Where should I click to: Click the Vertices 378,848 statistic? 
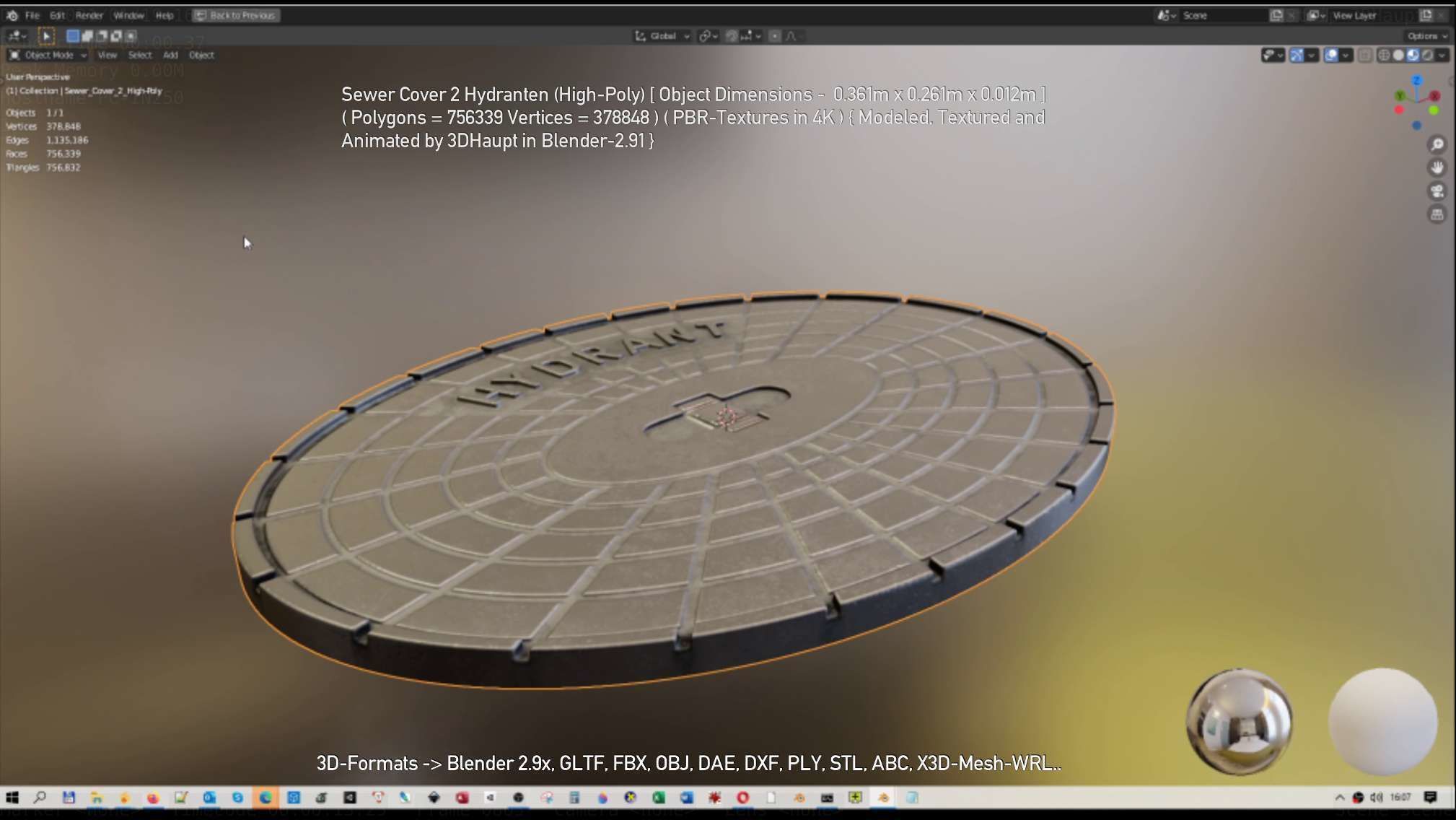pyautogui.click(x=43, y=126)
